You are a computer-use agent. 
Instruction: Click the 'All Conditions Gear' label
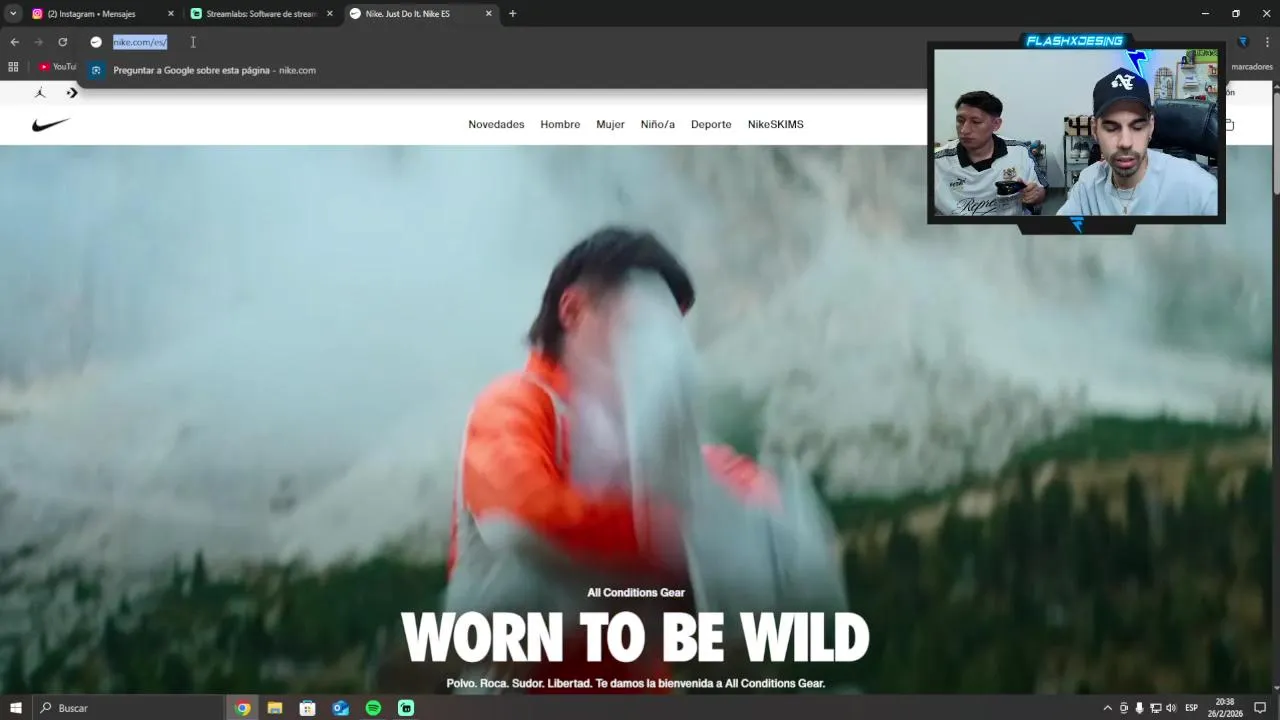[x=636, y=593]
